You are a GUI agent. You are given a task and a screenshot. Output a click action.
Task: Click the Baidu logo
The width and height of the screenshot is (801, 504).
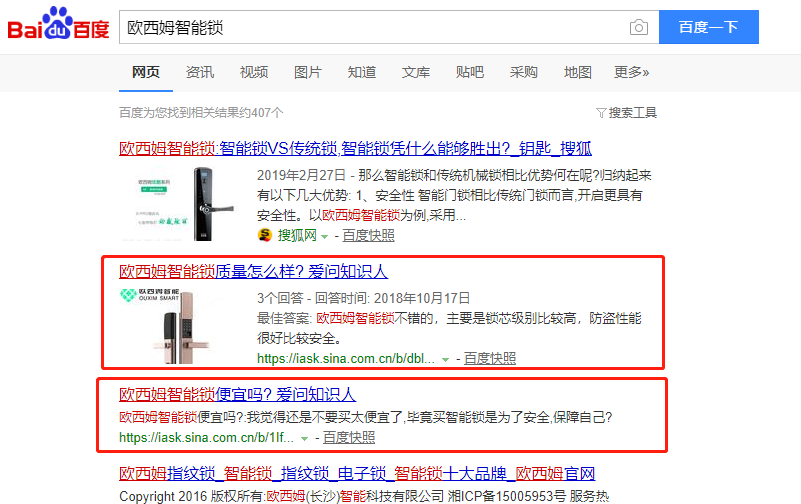58,27
